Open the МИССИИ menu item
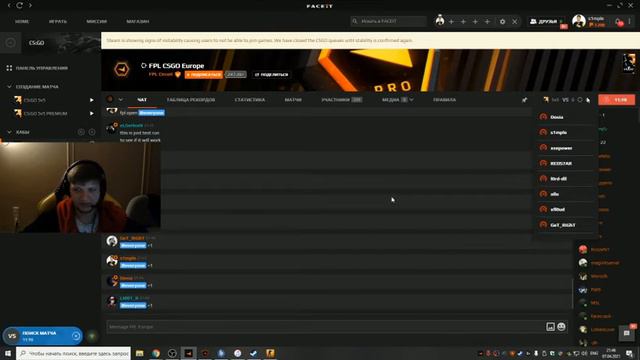 [97, 21]
